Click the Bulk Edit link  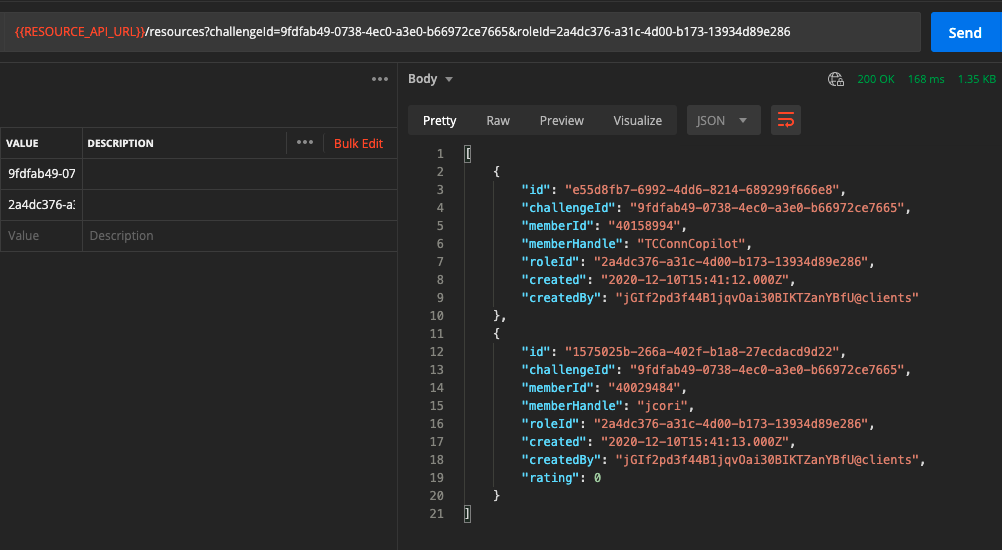point(358,143)
